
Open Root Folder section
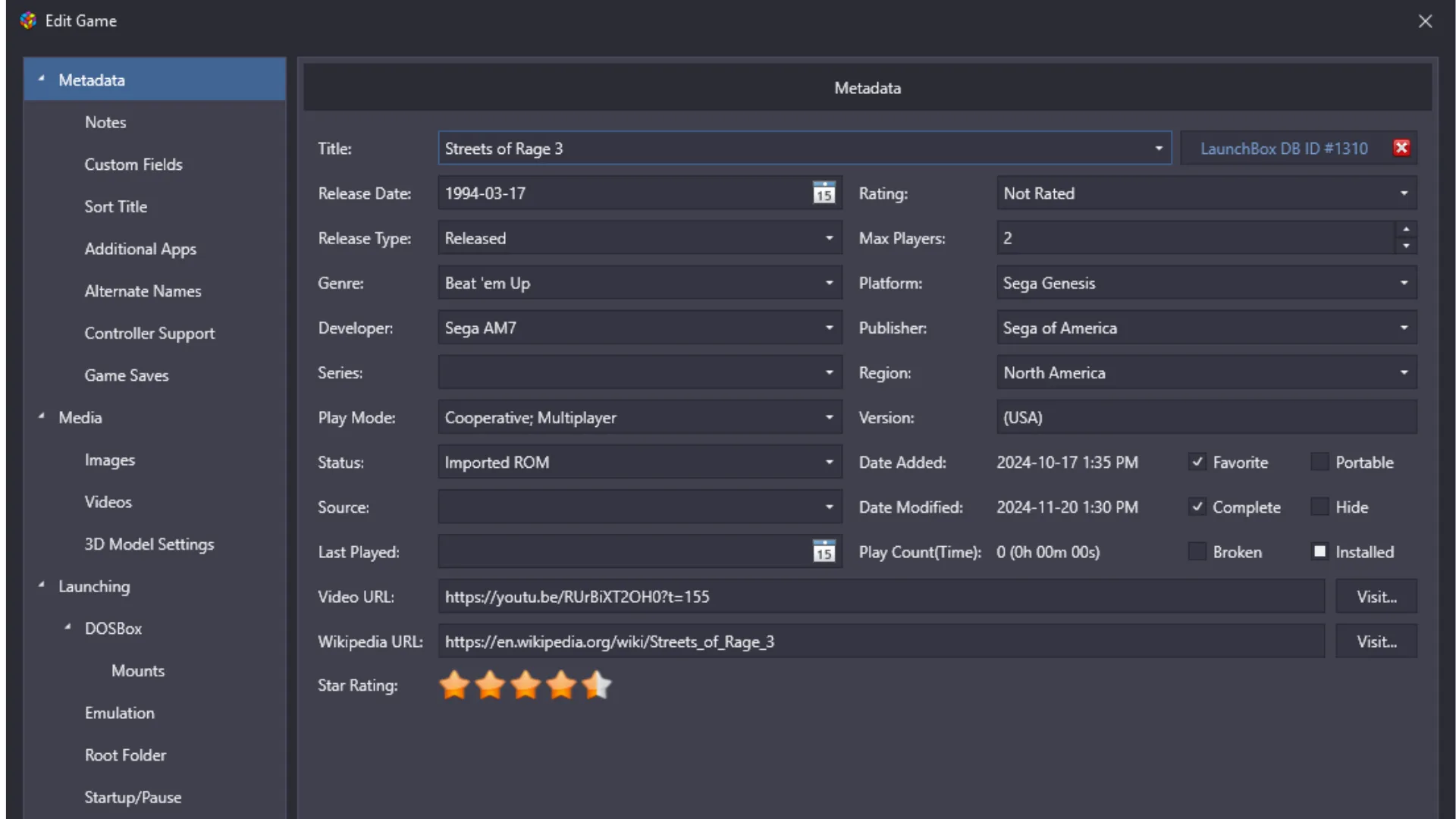point(125,755)
